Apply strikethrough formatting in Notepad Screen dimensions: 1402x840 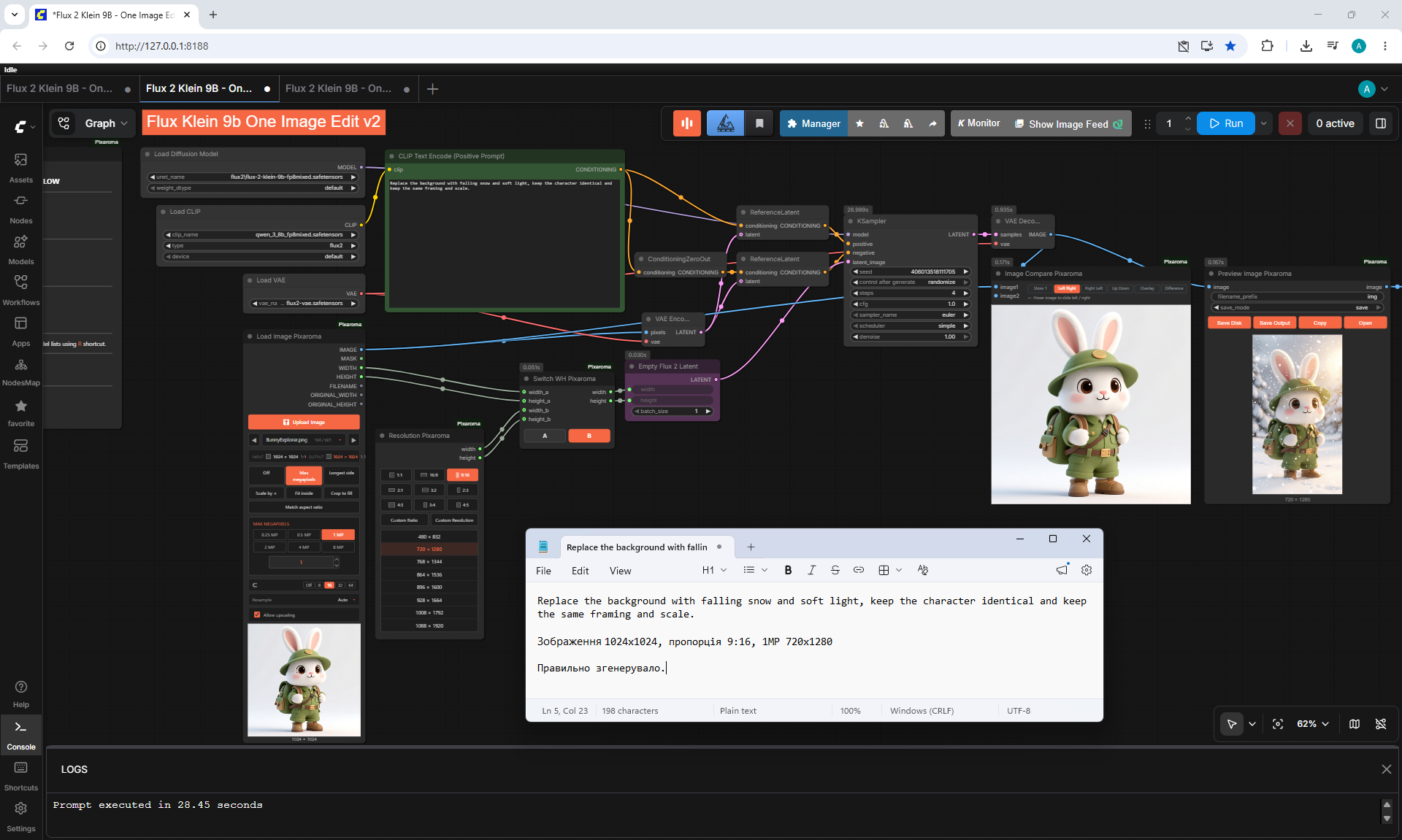pos(835,570)
